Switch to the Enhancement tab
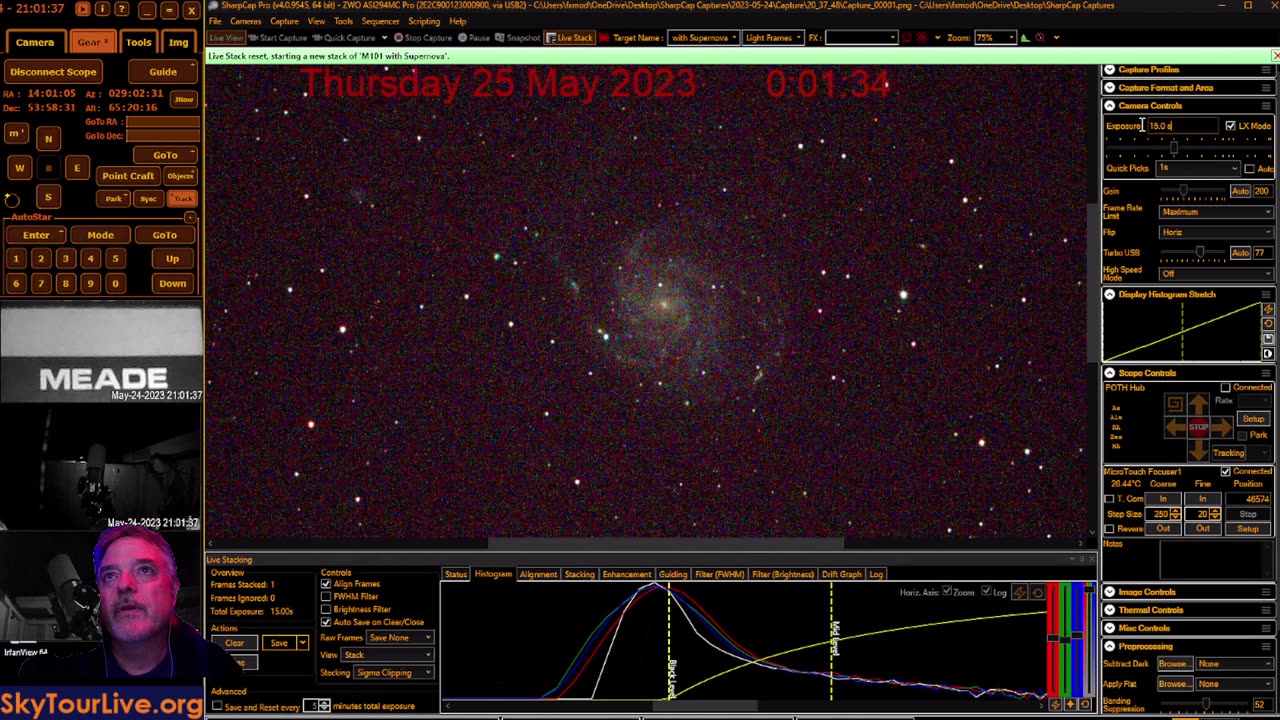 pos(627,575)
